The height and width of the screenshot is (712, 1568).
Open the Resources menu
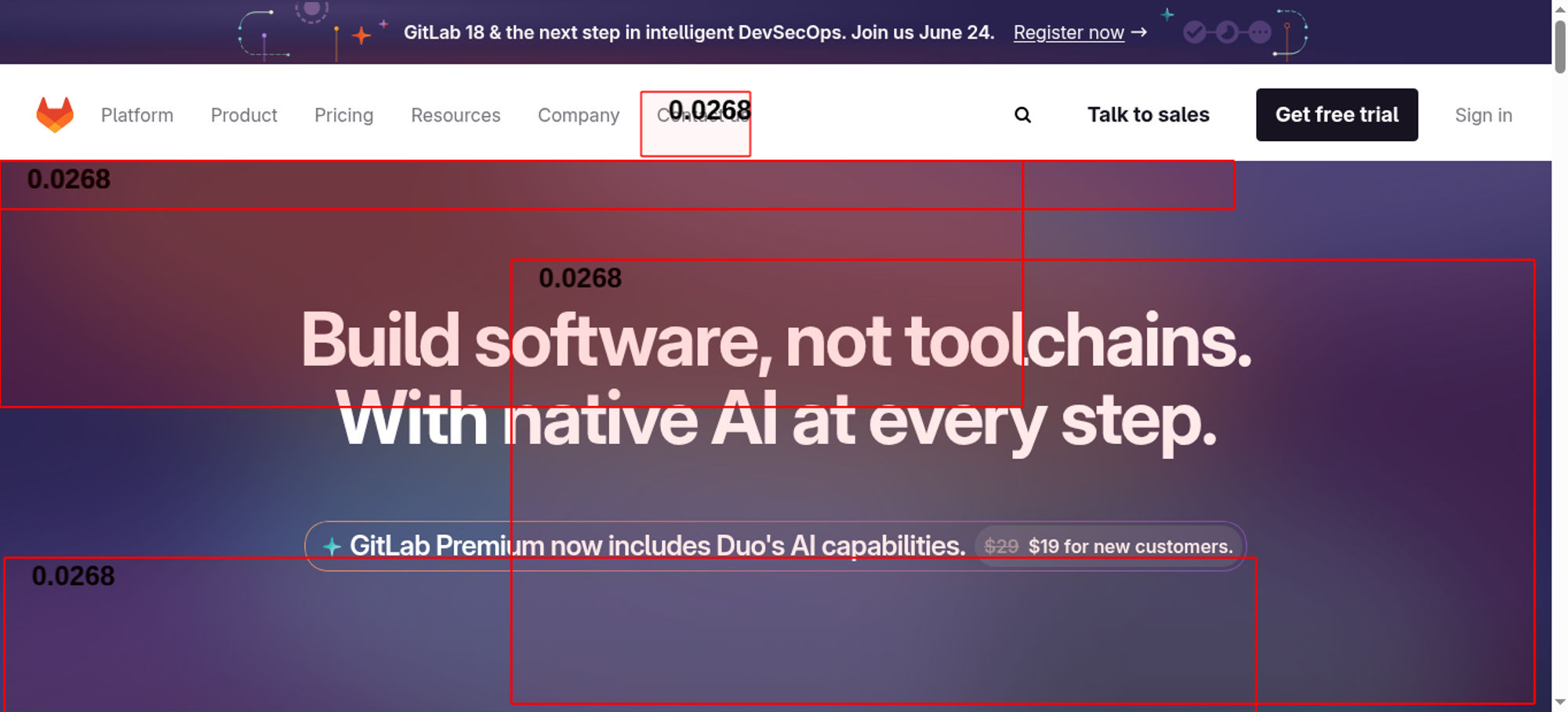pyautogui.click(x=456, y=115)
